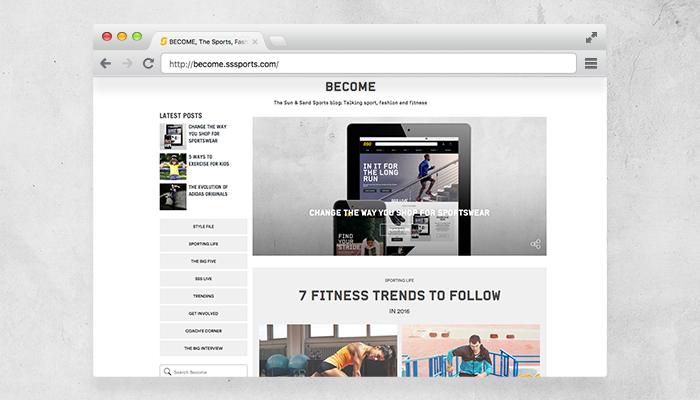Open the Style File category

(204, 226)
